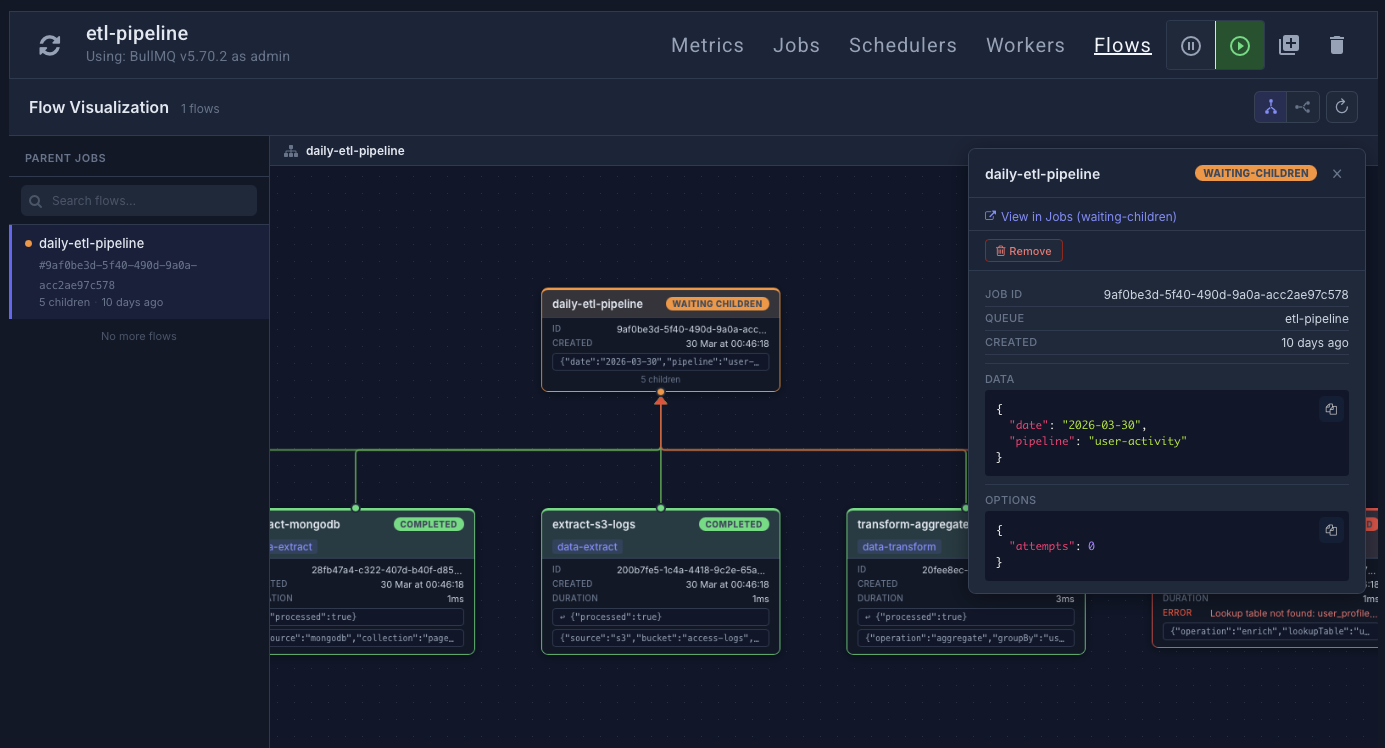Open the Metrics tab
Viewport: 1385px width, 748px height.
707,45
